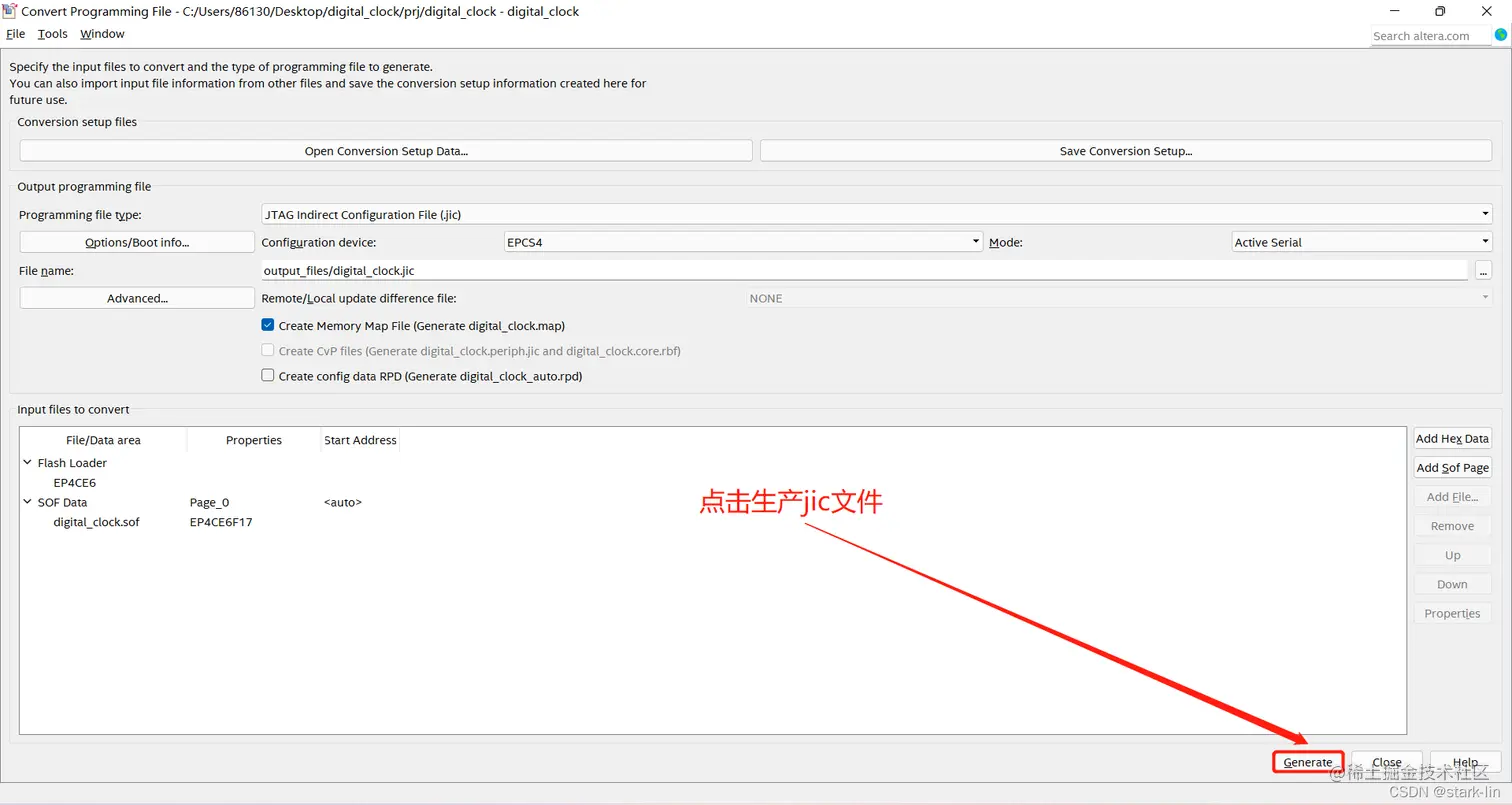Click the browse ellipsis button for file name

tap(1483, 270)
